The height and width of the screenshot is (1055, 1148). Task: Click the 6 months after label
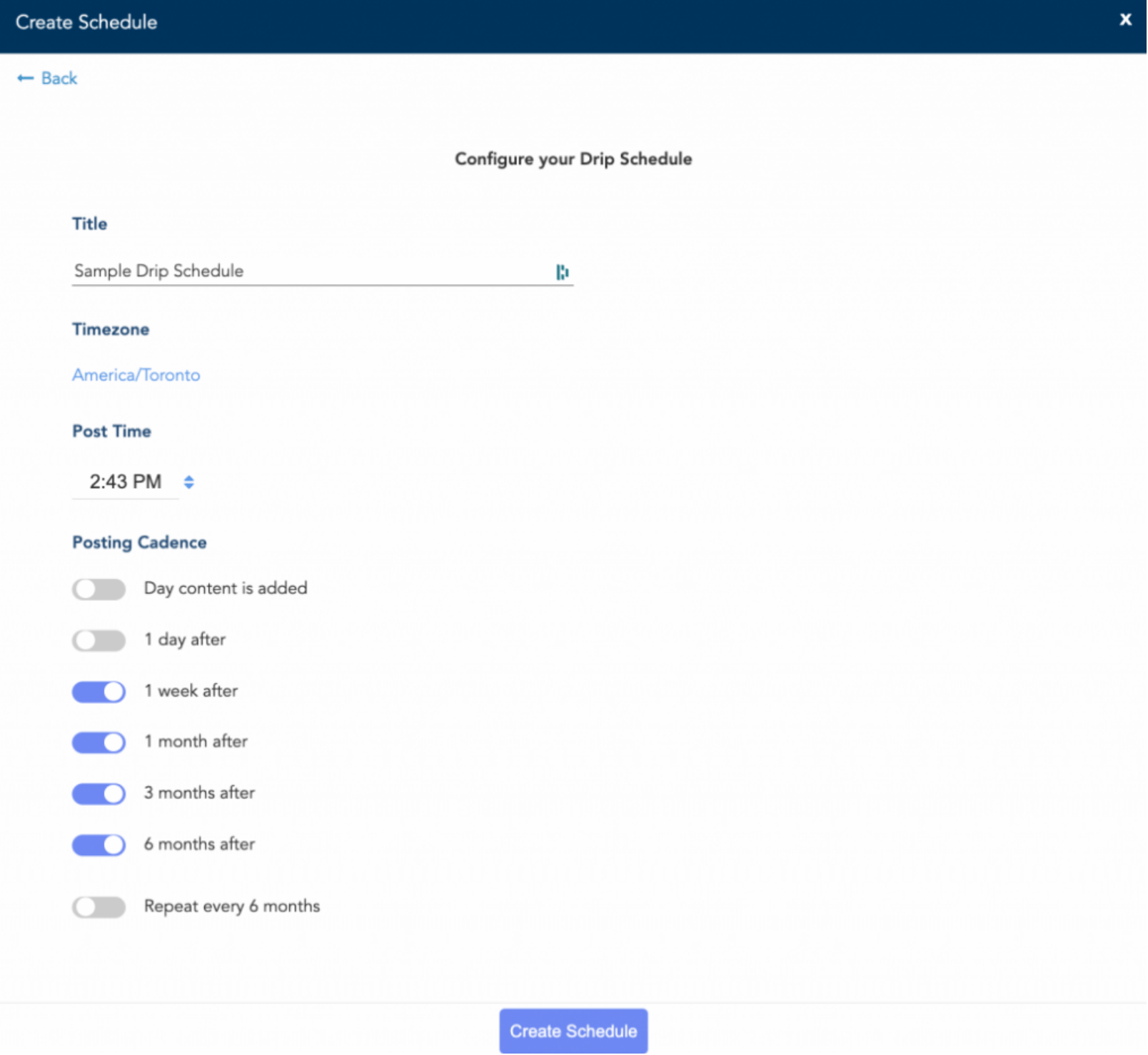click(x=199, y=844)
